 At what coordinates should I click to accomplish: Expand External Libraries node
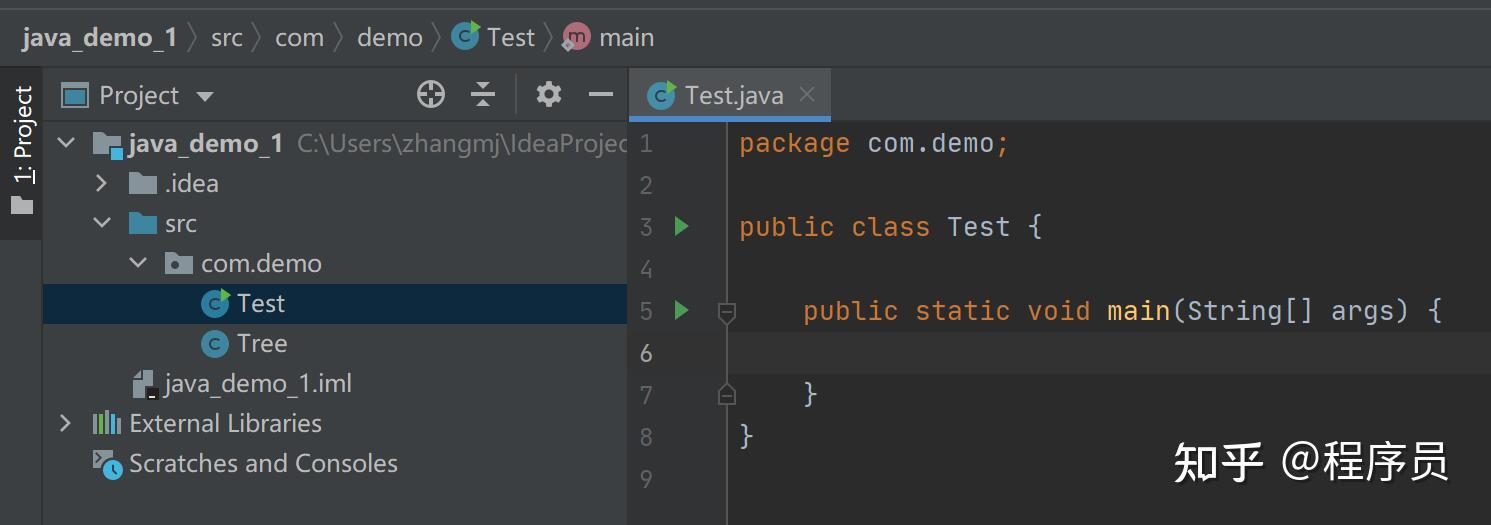(66, 424)
